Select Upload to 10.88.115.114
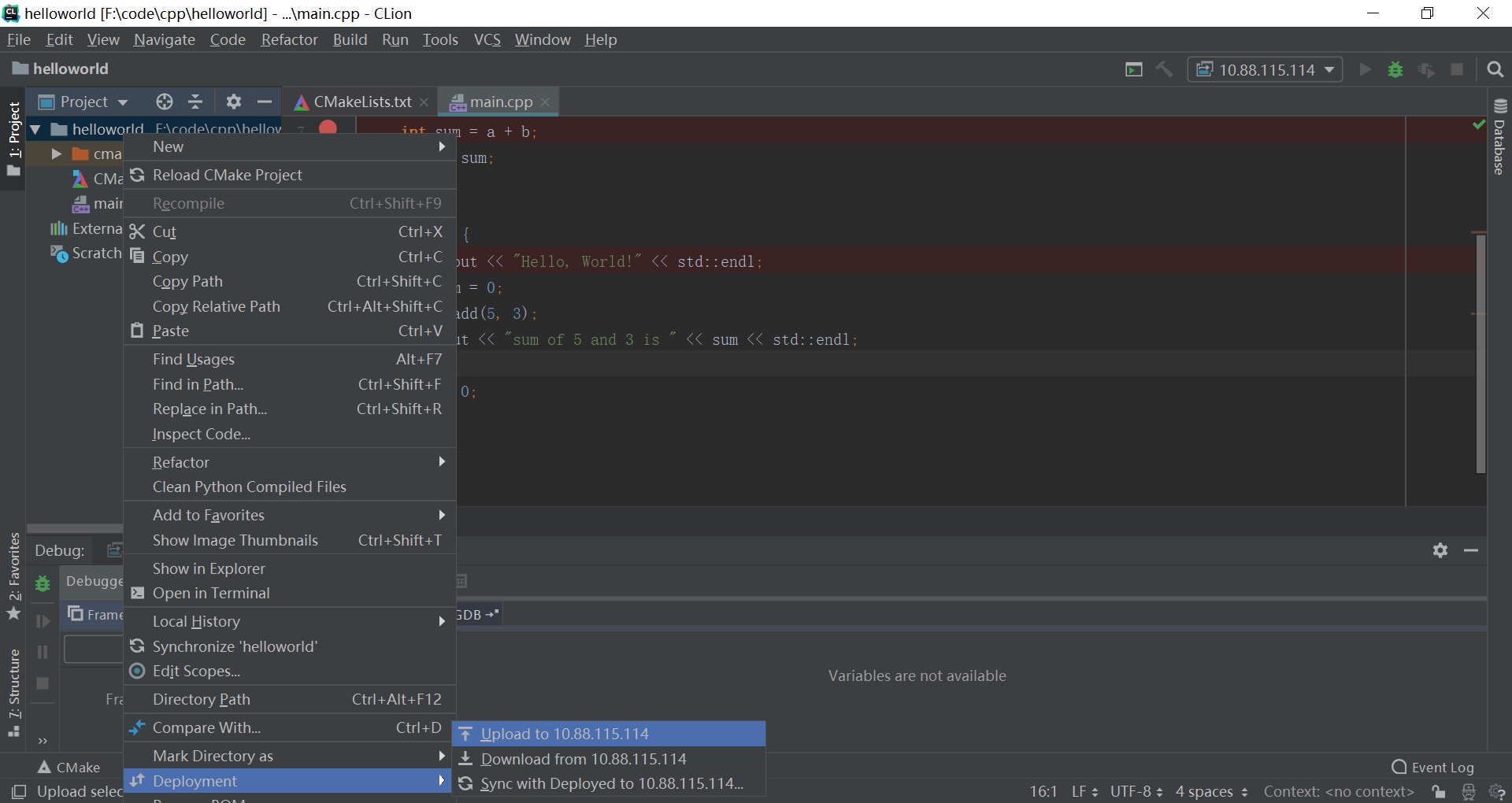Viewport: 1512px width, 803px height. coord(609,734)
